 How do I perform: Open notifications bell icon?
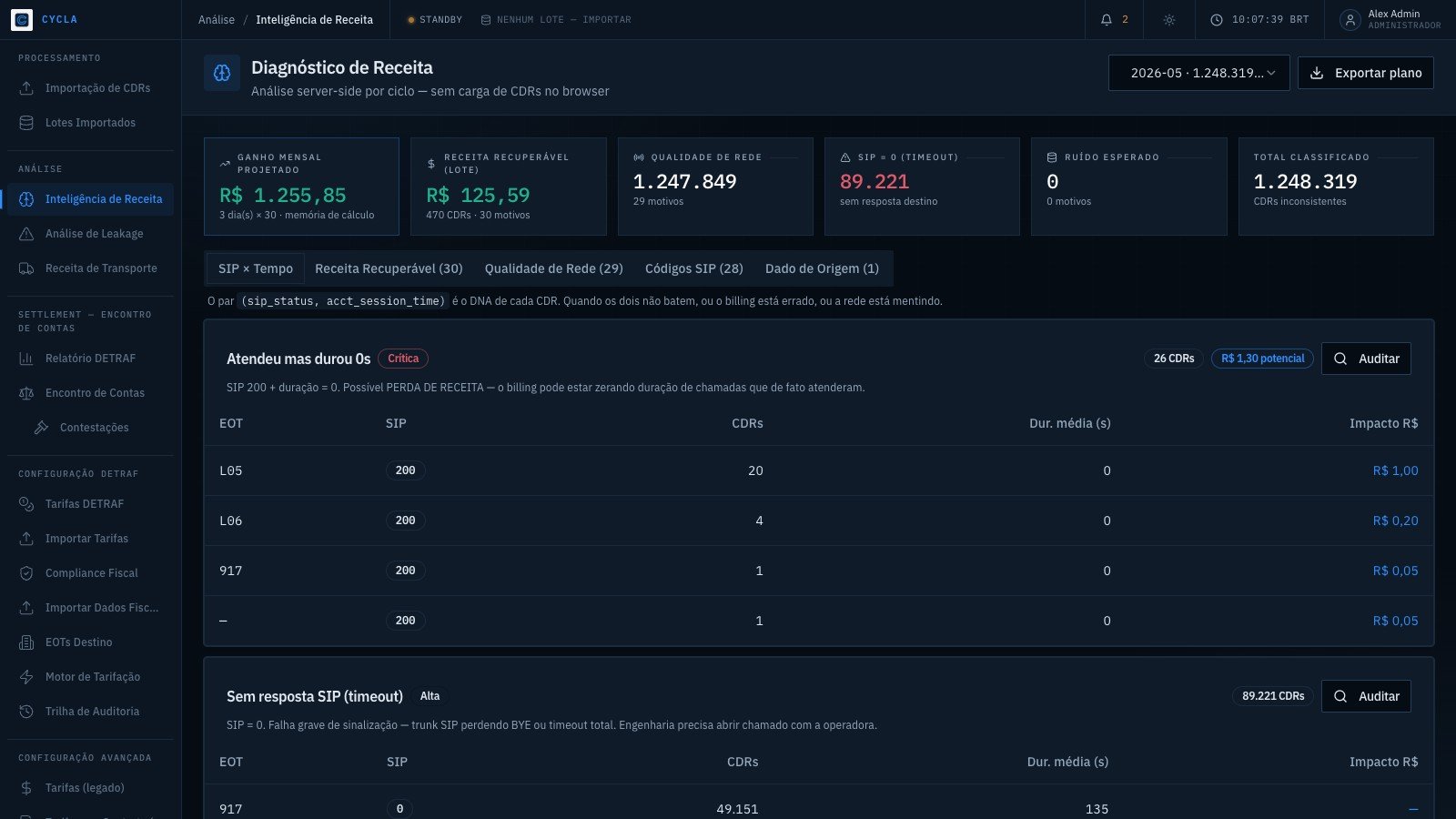click(1107, 19)
